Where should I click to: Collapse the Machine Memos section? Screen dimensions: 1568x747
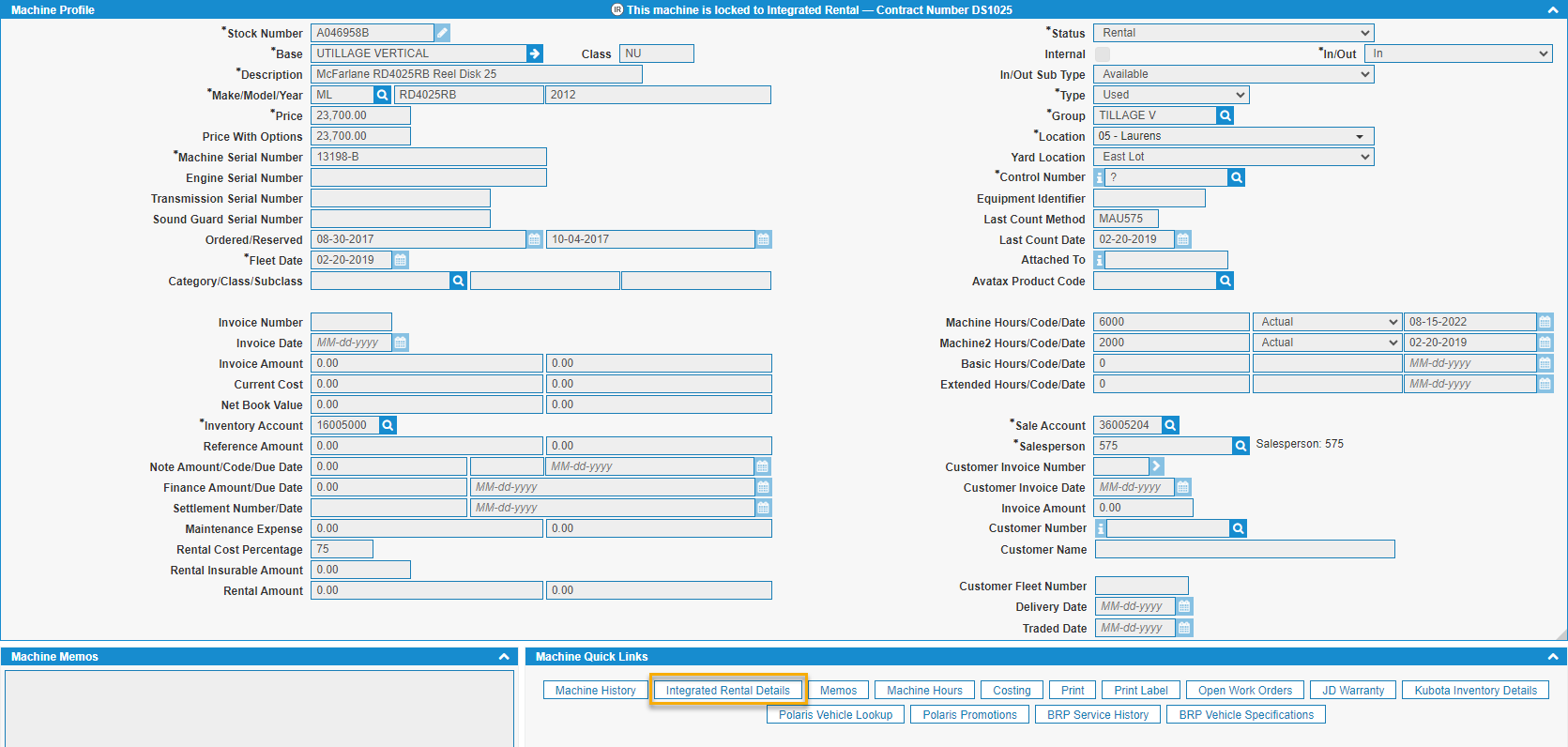pos(504,657)
